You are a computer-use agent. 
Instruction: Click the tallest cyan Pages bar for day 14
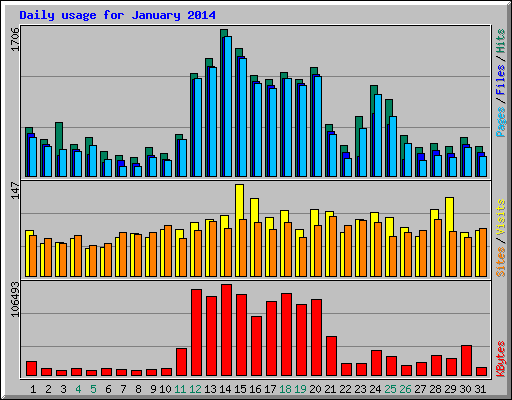(228, 106)
